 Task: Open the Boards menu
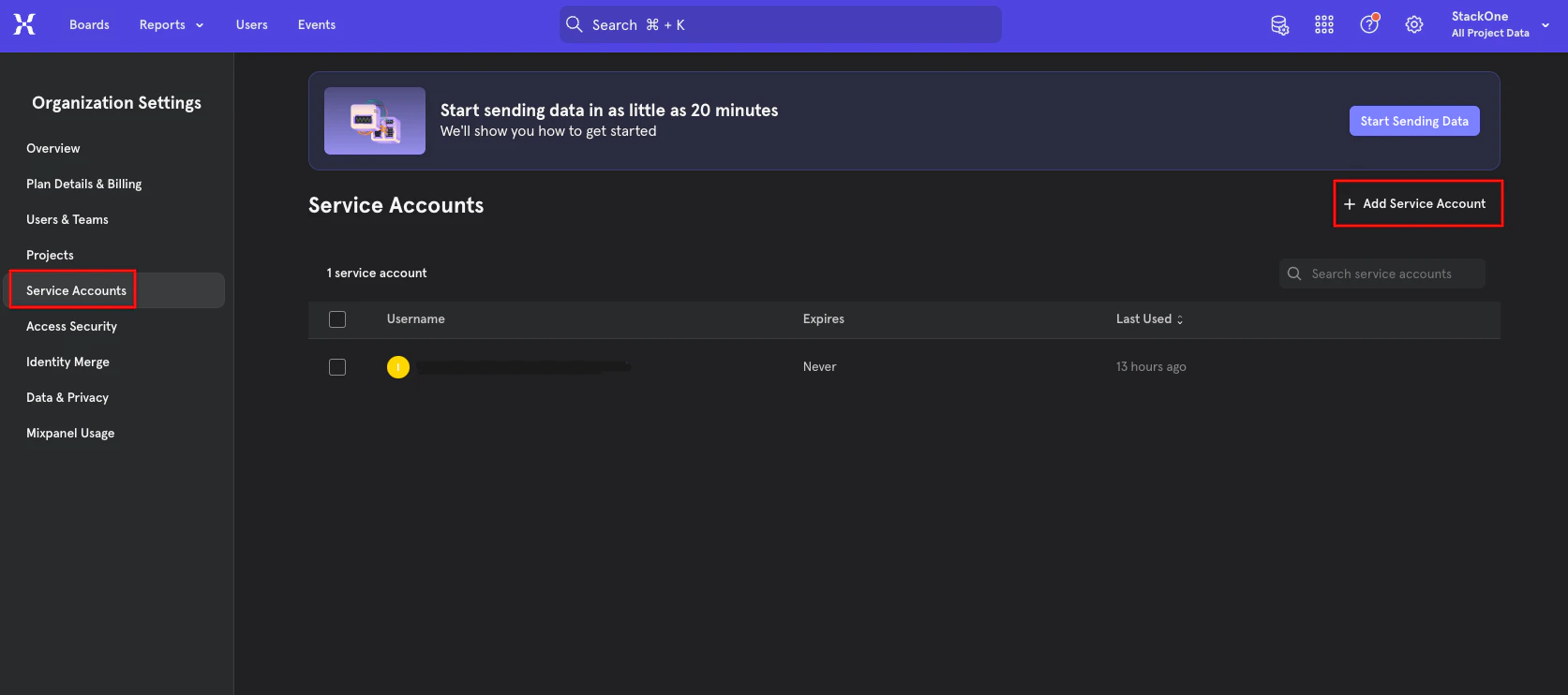click(89, 25)
